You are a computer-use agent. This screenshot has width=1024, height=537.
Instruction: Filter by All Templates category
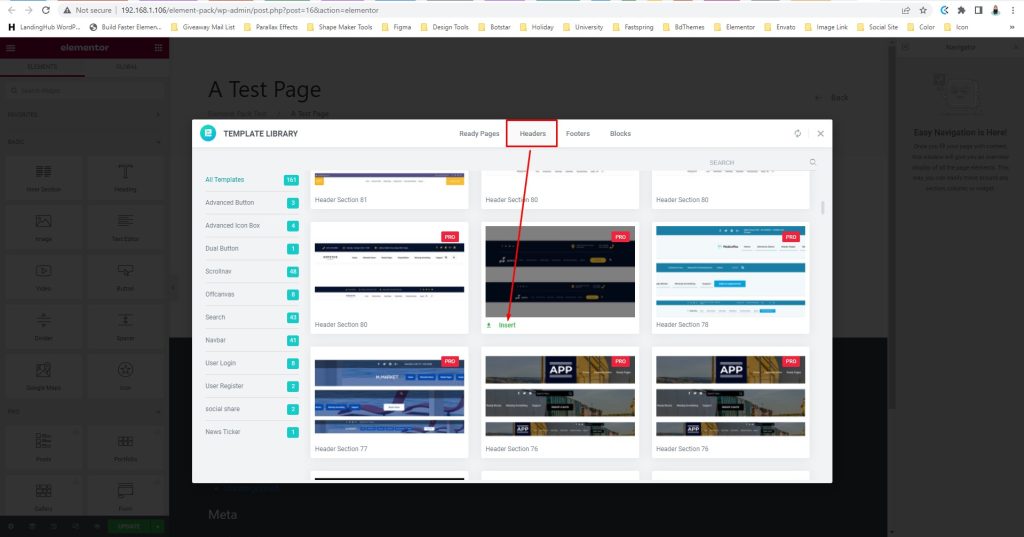(225, 180)
